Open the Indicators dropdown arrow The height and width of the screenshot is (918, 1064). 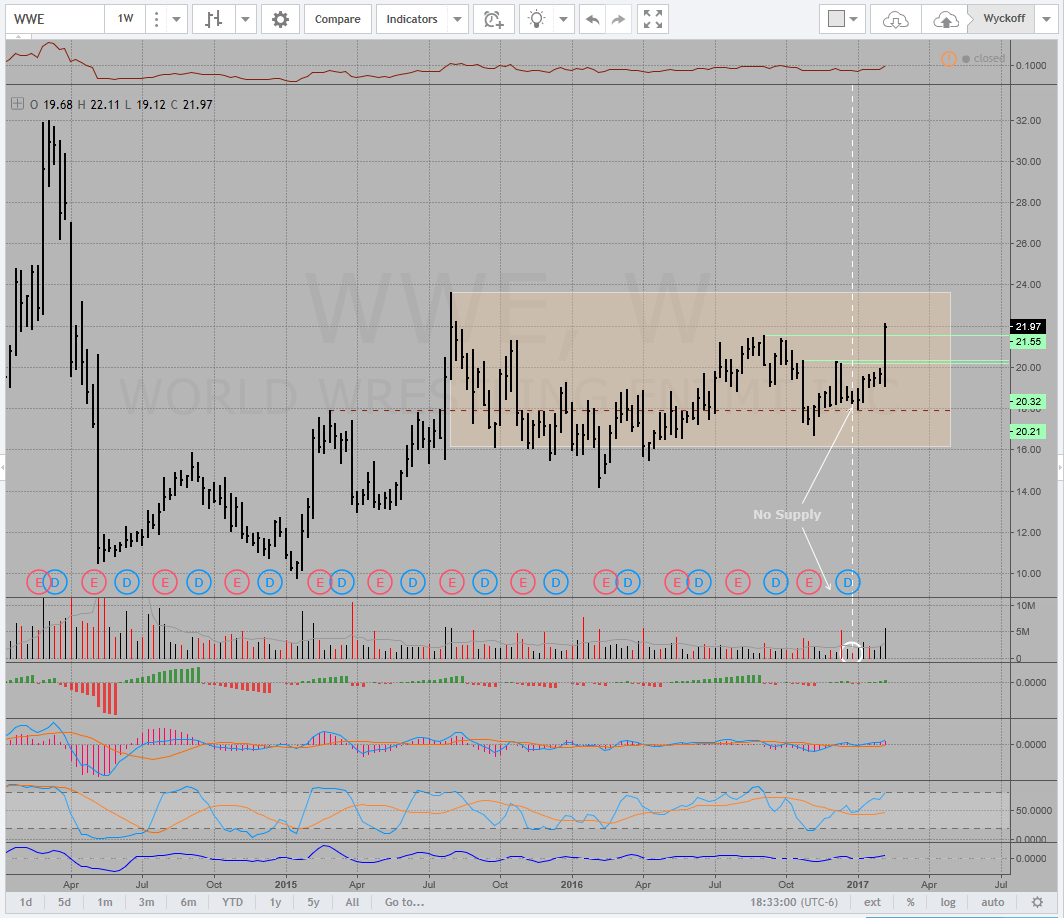point(457,19)
